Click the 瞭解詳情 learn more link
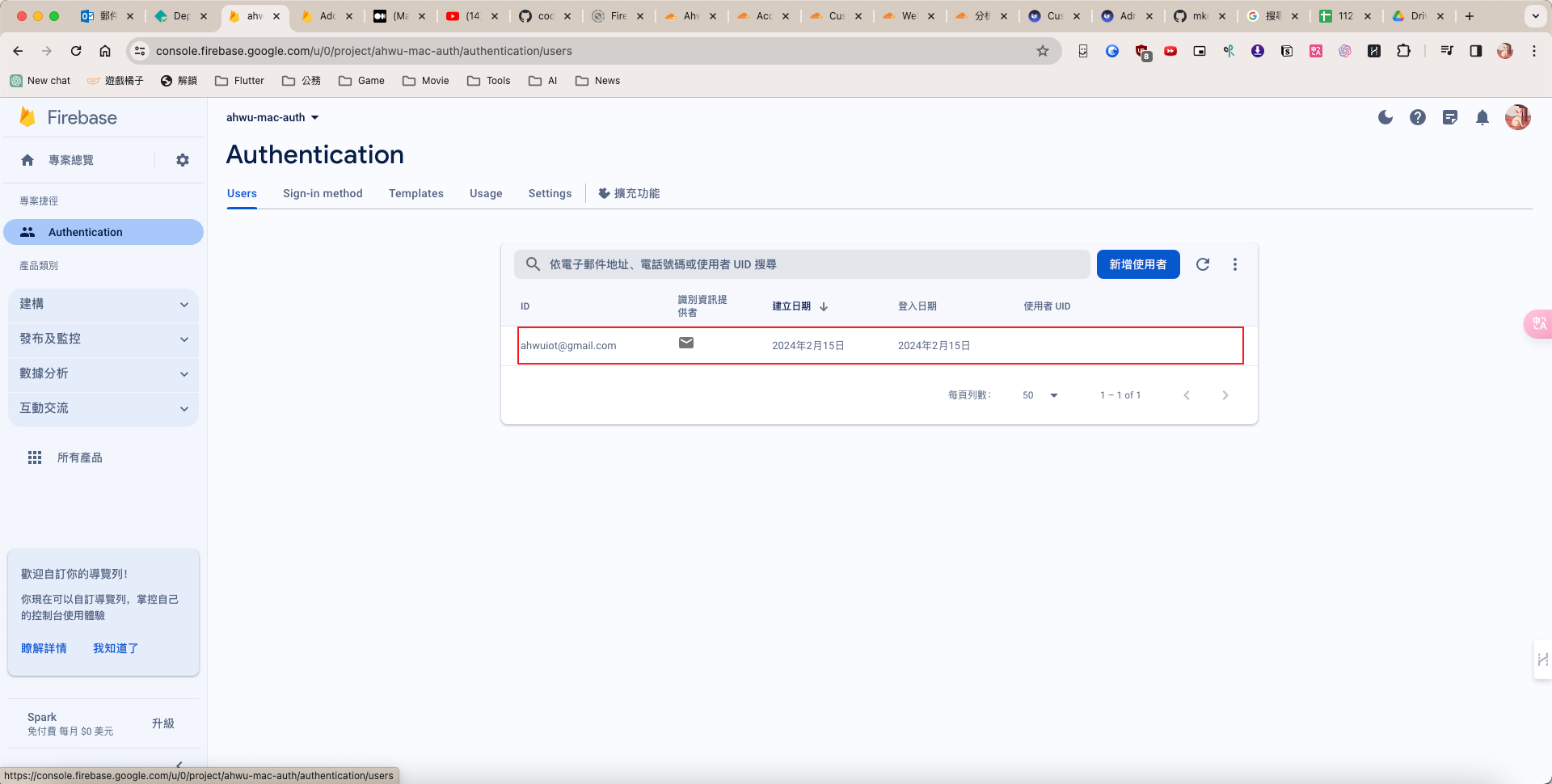 click(44, 648)
